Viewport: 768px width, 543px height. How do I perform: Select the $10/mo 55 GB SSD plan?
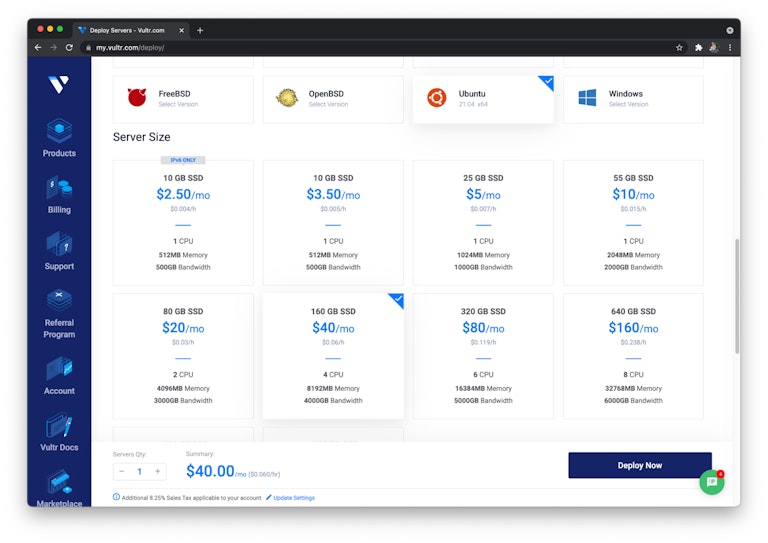[x=633, y=223]
